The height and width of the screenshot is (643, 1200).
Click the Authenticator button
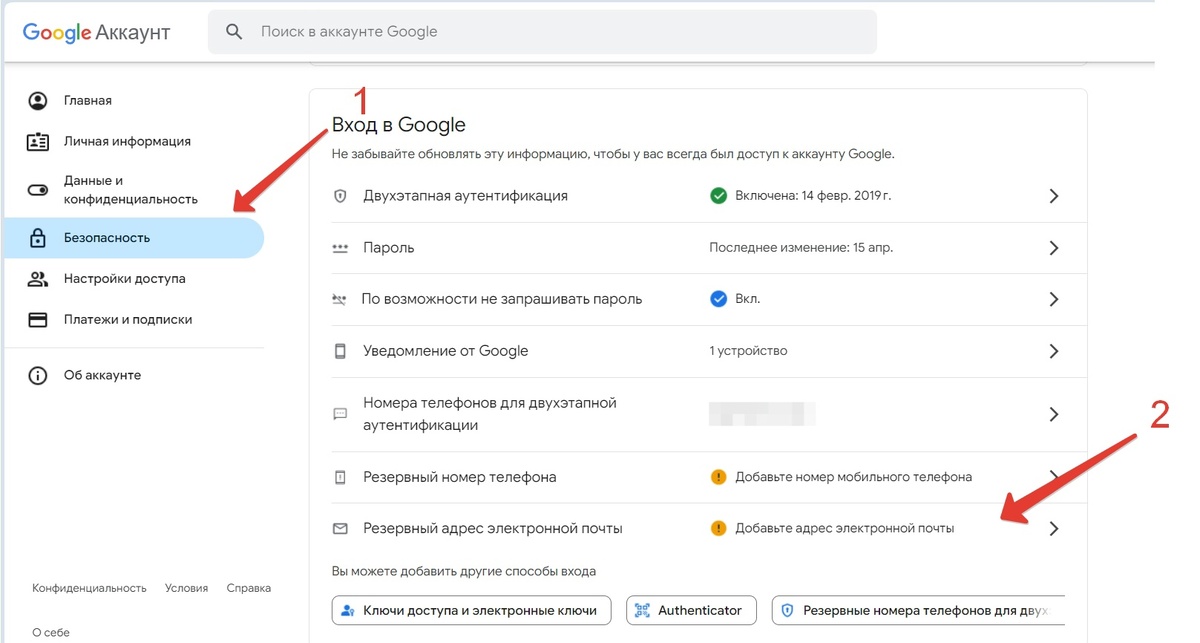tap(689, 610)
